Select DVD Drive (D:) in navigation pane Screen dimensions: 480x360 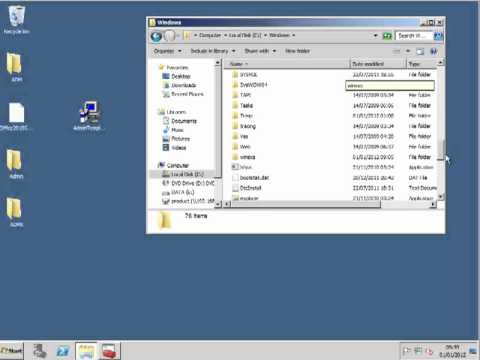[193, 183]
